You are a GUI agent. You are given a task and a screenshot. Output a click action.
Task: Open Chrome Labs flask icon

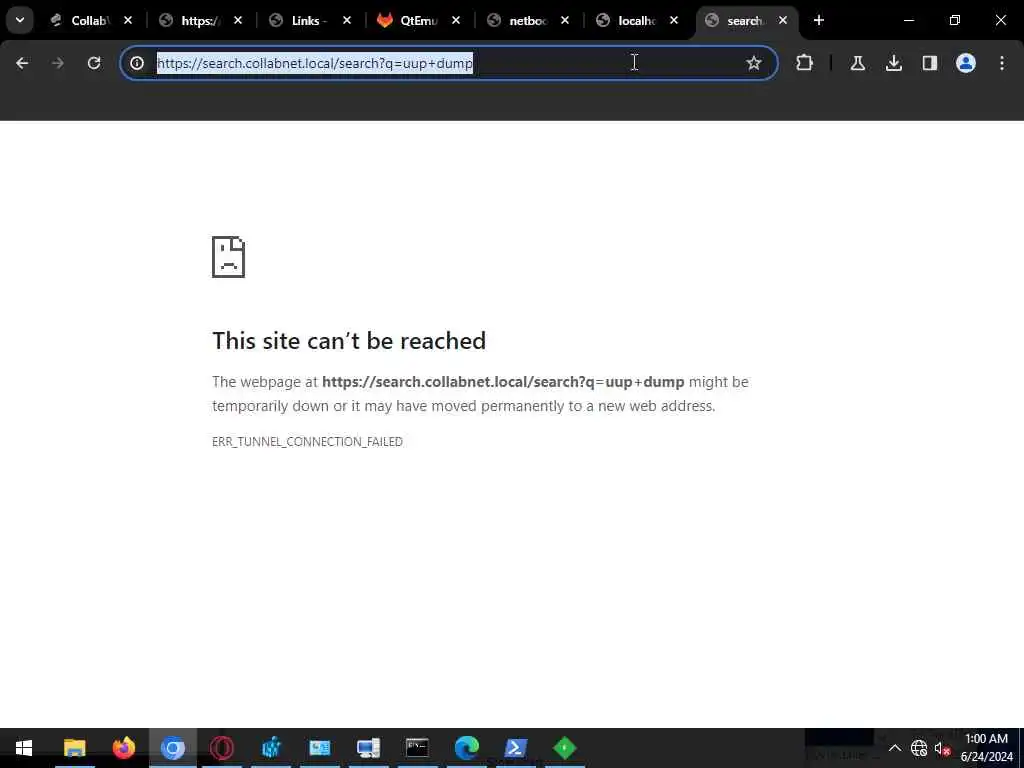click(x=857, y=63)
